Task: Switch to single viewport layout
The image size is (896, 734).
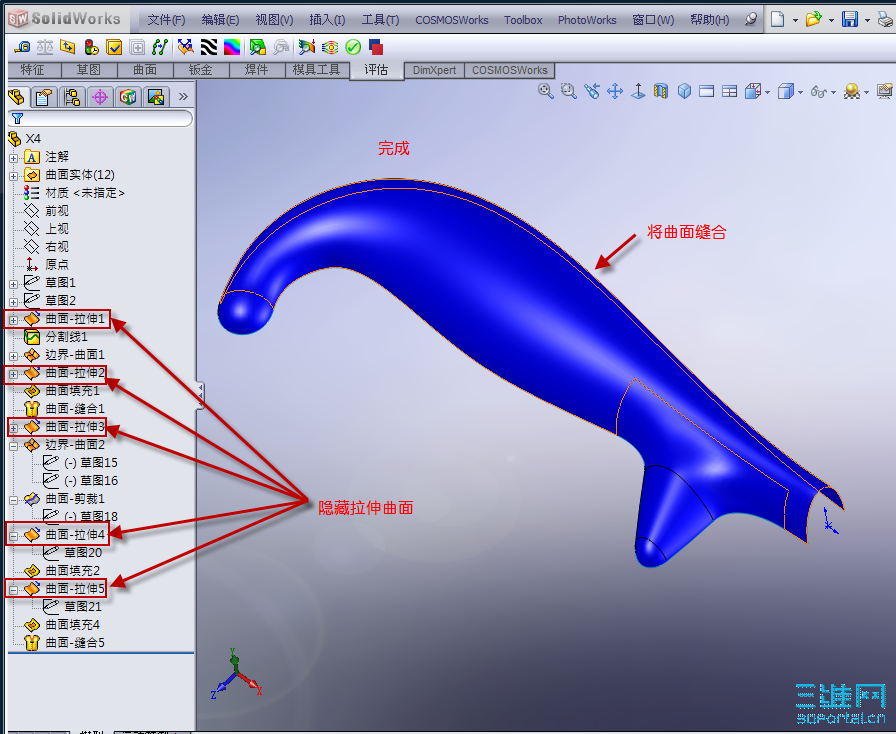Action: point(707,91)
